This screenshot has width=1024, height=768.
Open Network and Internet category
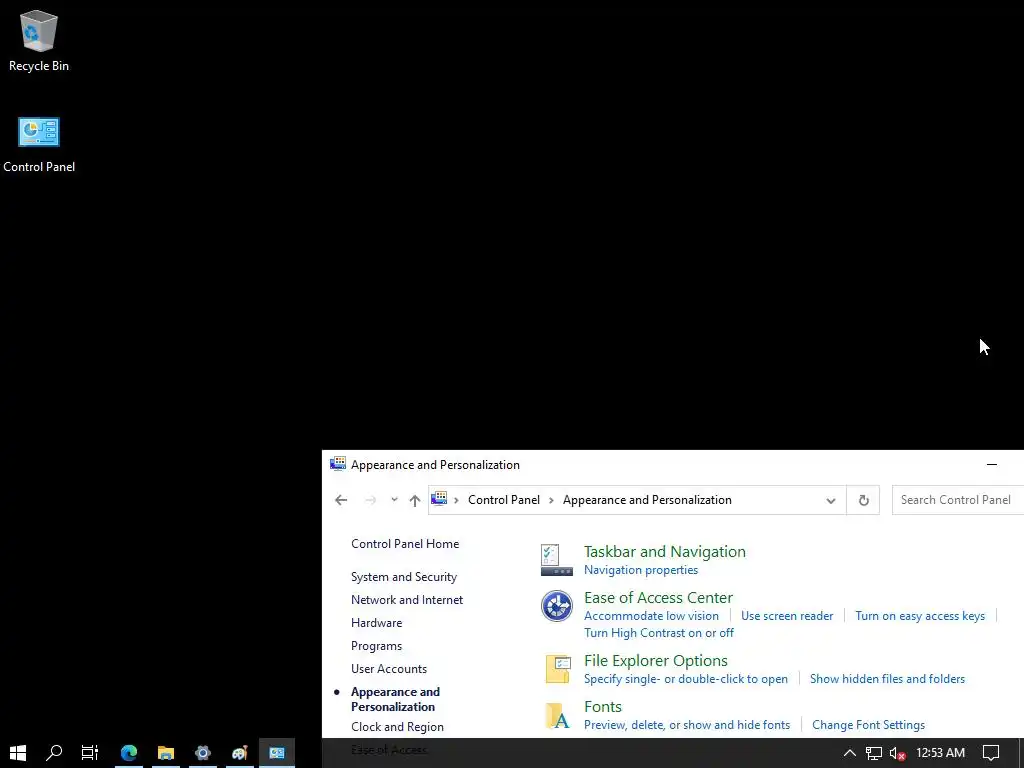[x=407, y=600]
